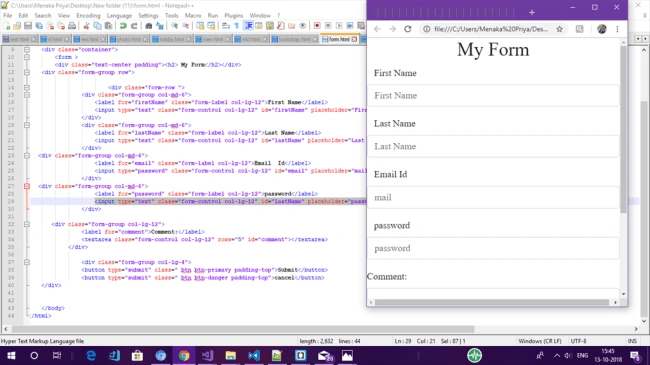Click password input field in form

[x=493, y=248]
